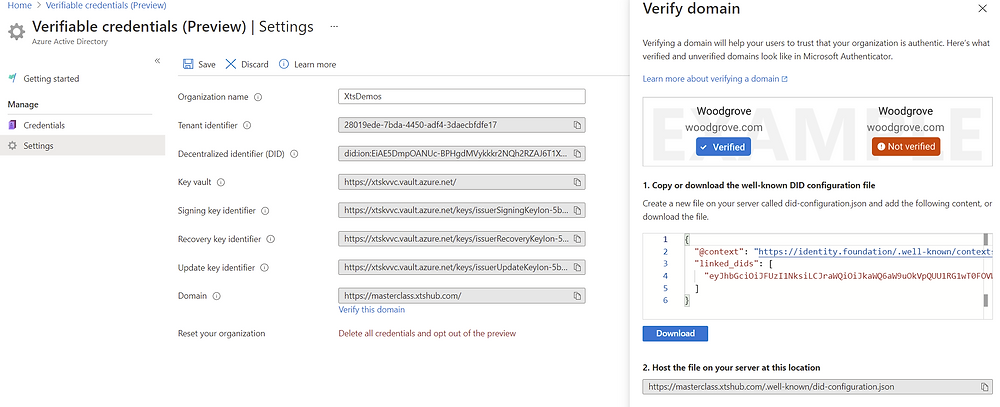This screenshot has width=1000, height=407.
Task: Click the Not verified example badge
Action: click(x=906, y=147)
